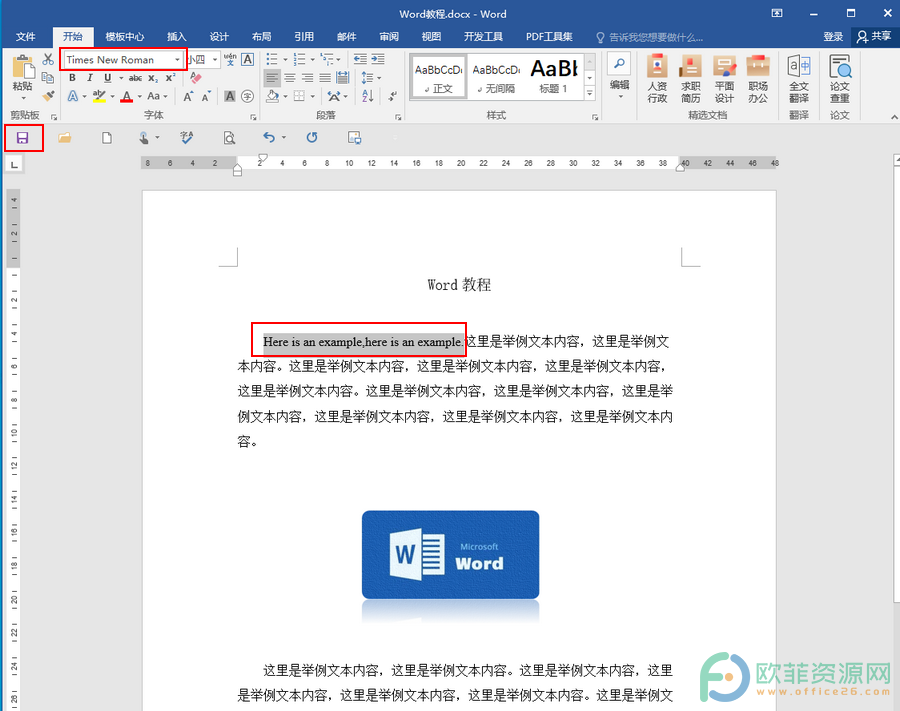900x711 pixels.
Task: Toggle Bold formatting
Action: tap(72, 77)
